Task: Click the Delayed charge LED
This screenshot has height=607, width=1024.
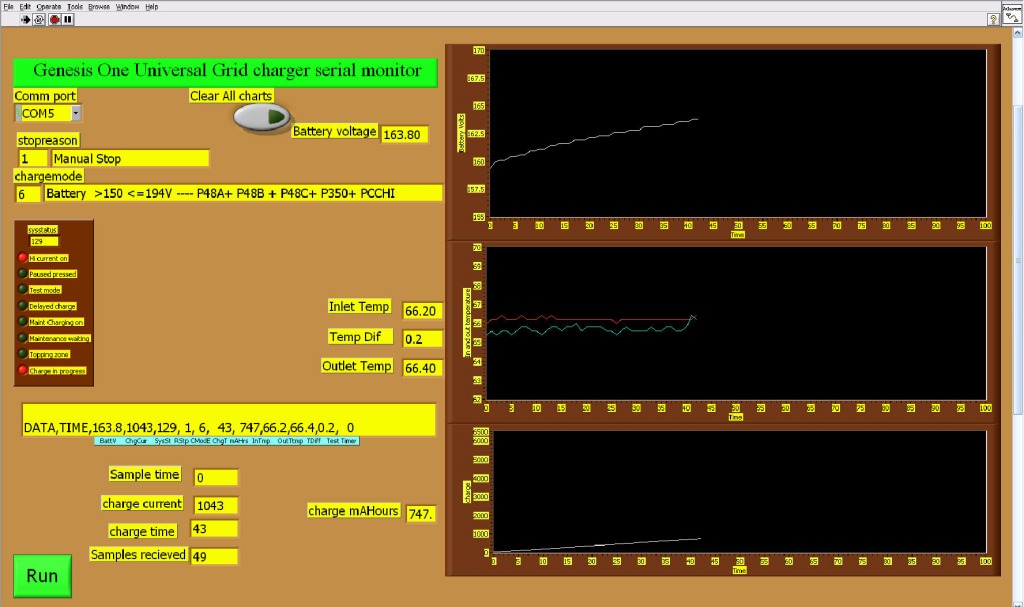Action: [23, 305]
